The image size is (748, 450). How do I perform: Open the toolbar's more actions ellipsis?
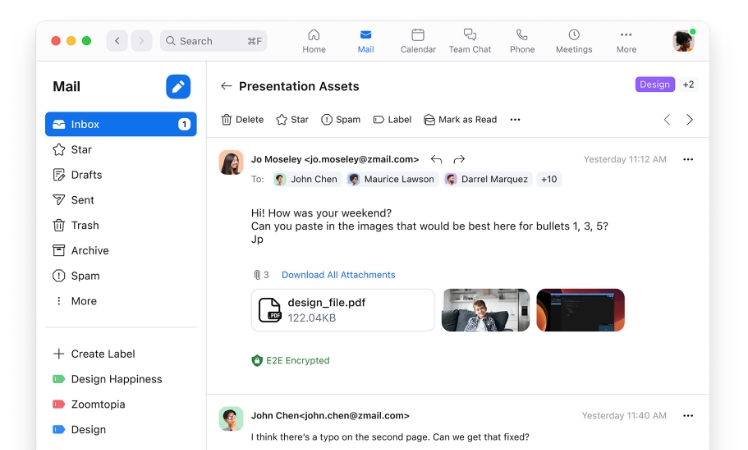(515, 120)
